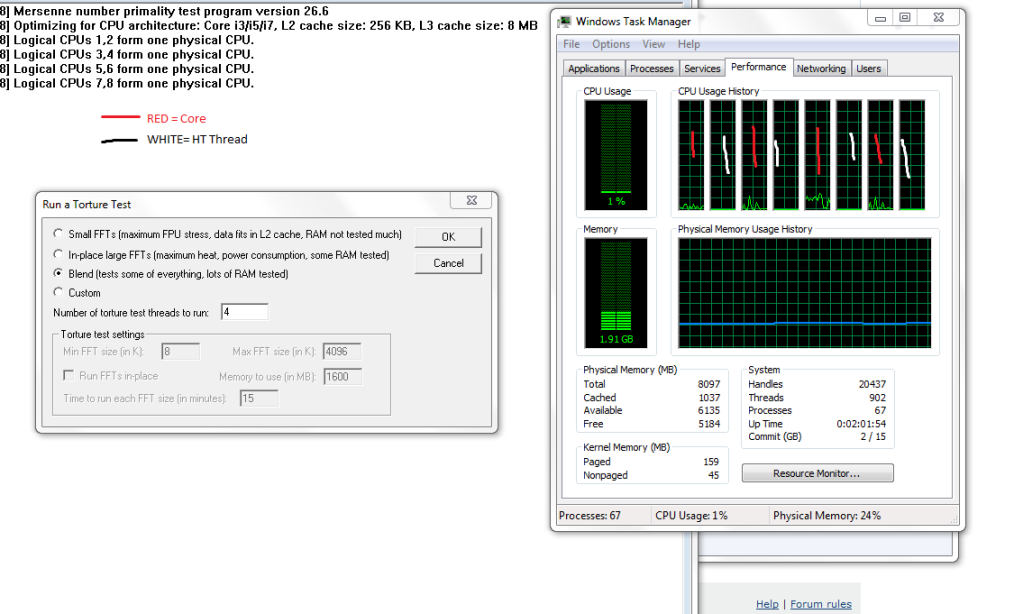Toggle the Run FFTs in-place checkbox
Image resolution: width=1023 pixels, height=614 pixels.
coord(68,375)
